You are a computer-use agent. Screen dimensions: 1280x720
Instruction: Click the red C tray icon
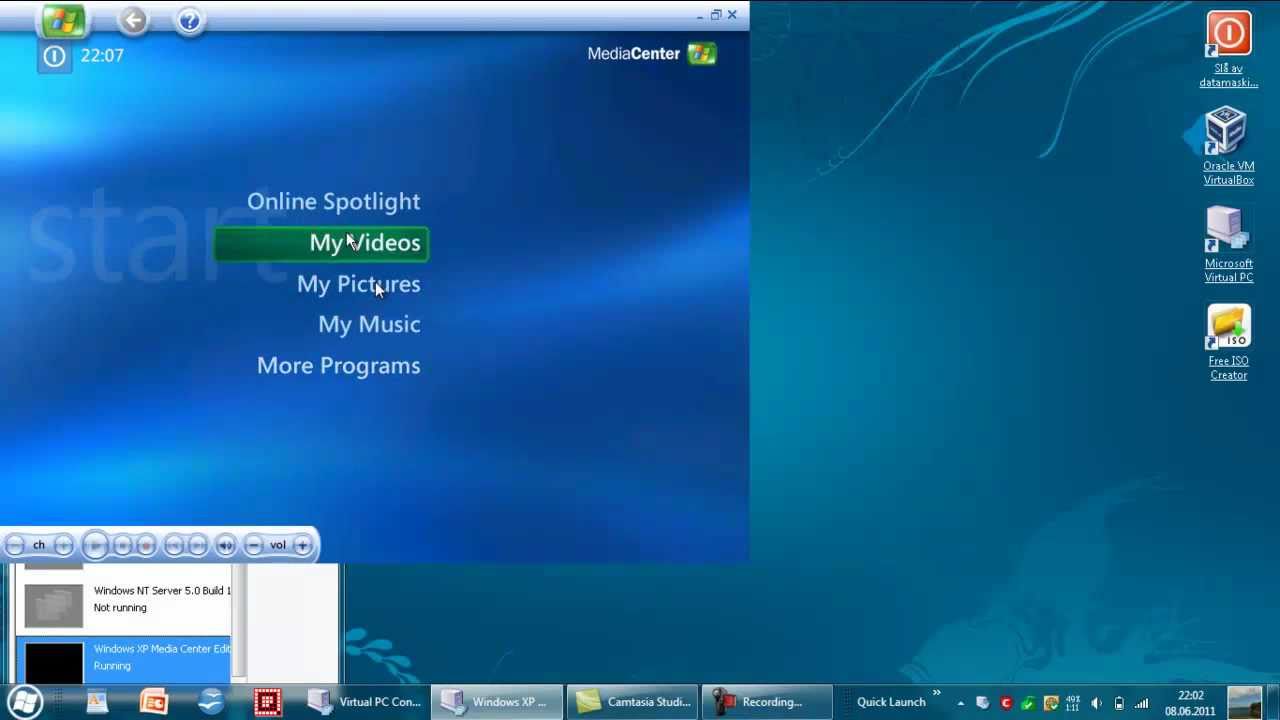click(1006, 703)
